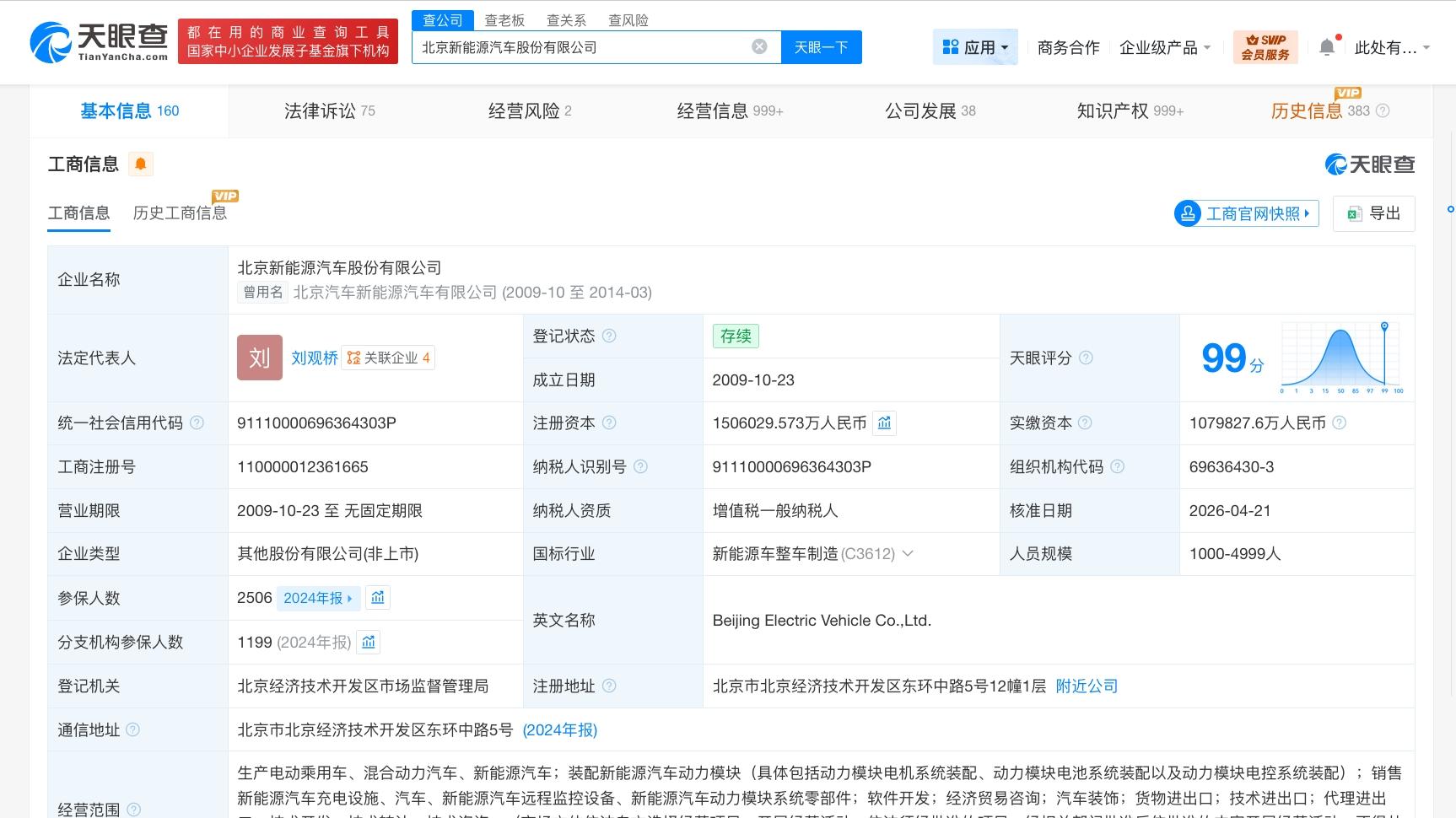The width and height of the screenshot is (1456, 818).
Task: Click the chart icon next to 参保人数 value
Action: pyautogui.click(x=378, y=598)
